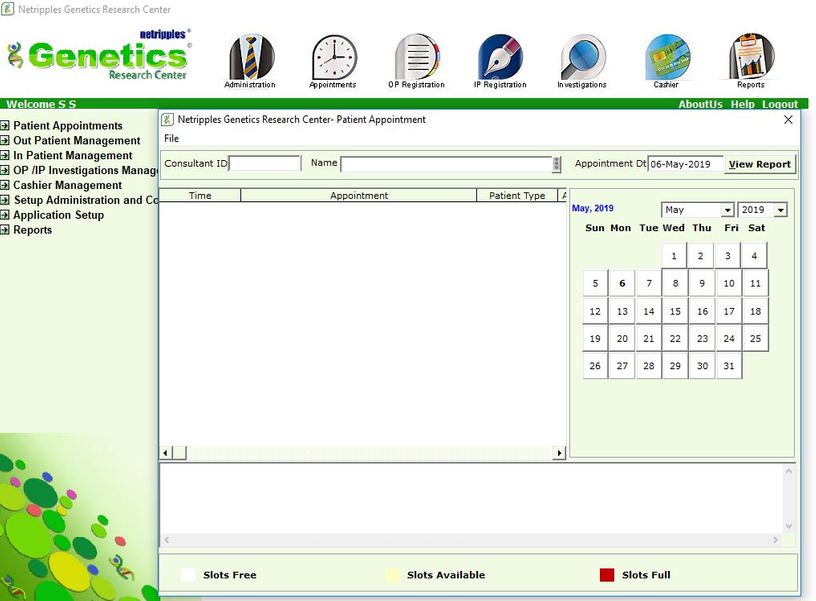The width and height of the screenshot is (816, 601).
Task: Expand OP/IP Investigations arrow icon
Action: [5, 170]
